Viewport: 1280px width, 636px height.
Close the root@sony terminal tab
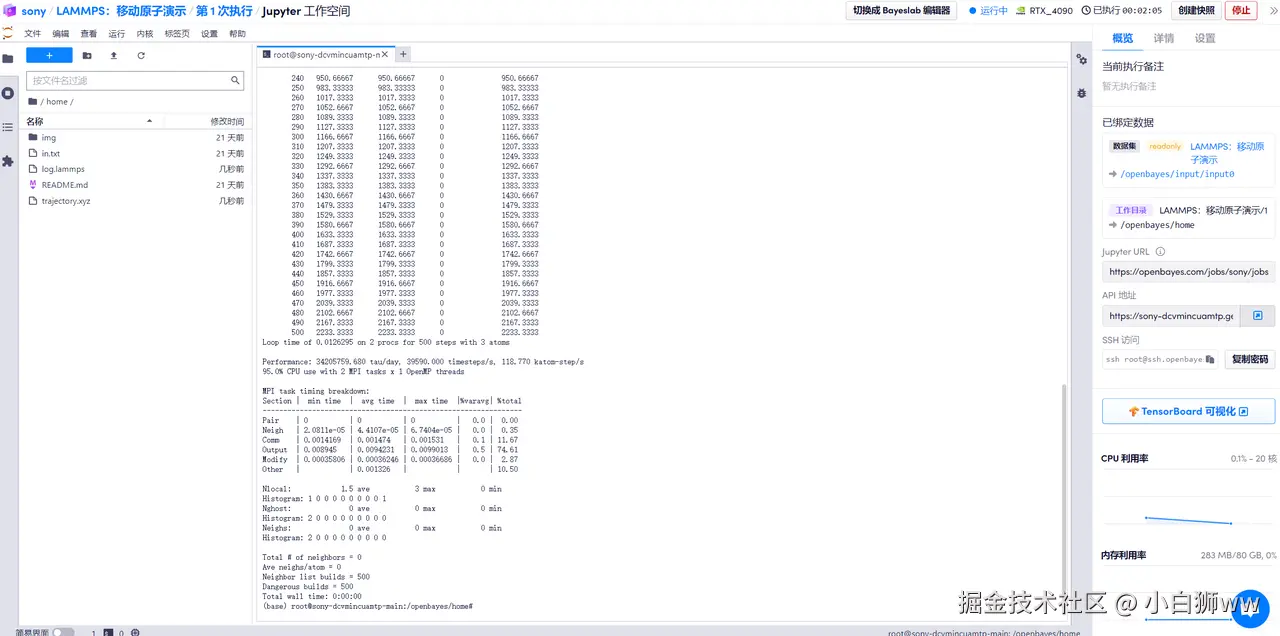[x=387, y=54]
